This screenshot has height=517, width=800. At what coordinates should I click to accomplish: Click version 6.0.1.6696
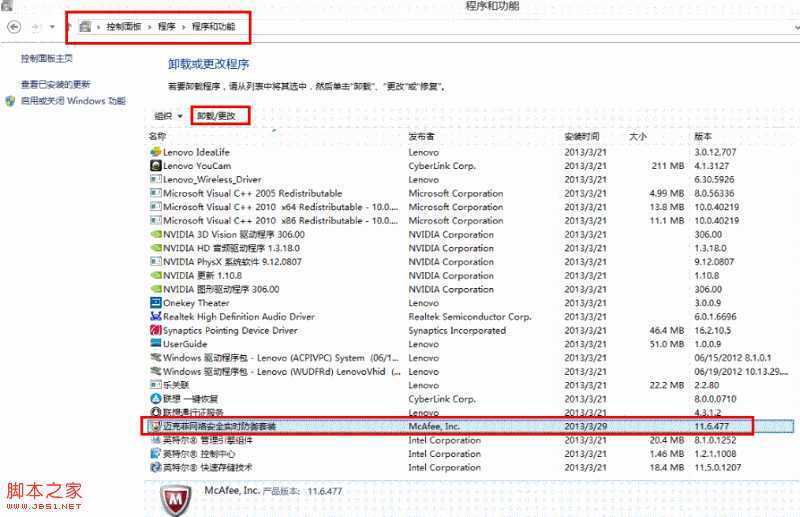[x=715, y=316]
